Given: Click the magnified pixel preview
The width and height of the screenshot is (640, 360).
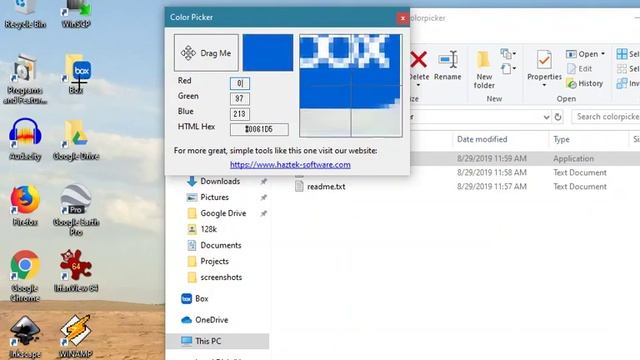Looking at the screenshot, I should point(351,85).
